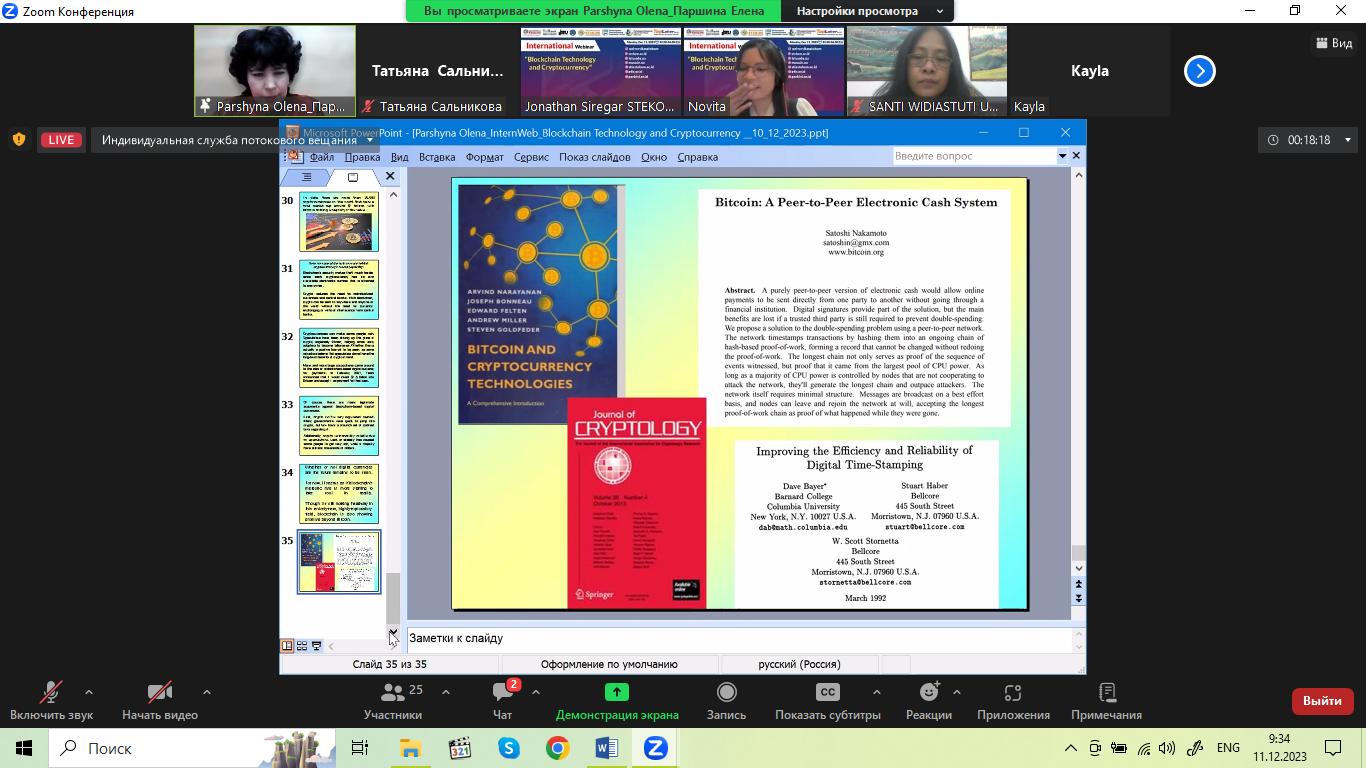Show next participants with the blue arrow
Screen dimensions: 1366x768
coord(1200,71)
